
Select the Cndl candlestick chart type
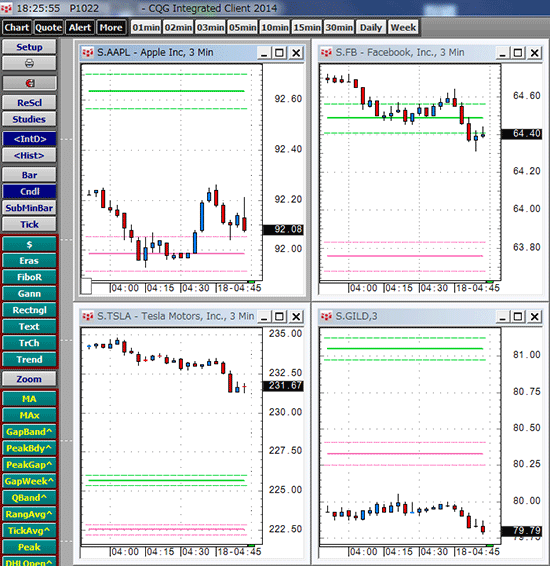(x=29, y=191)
